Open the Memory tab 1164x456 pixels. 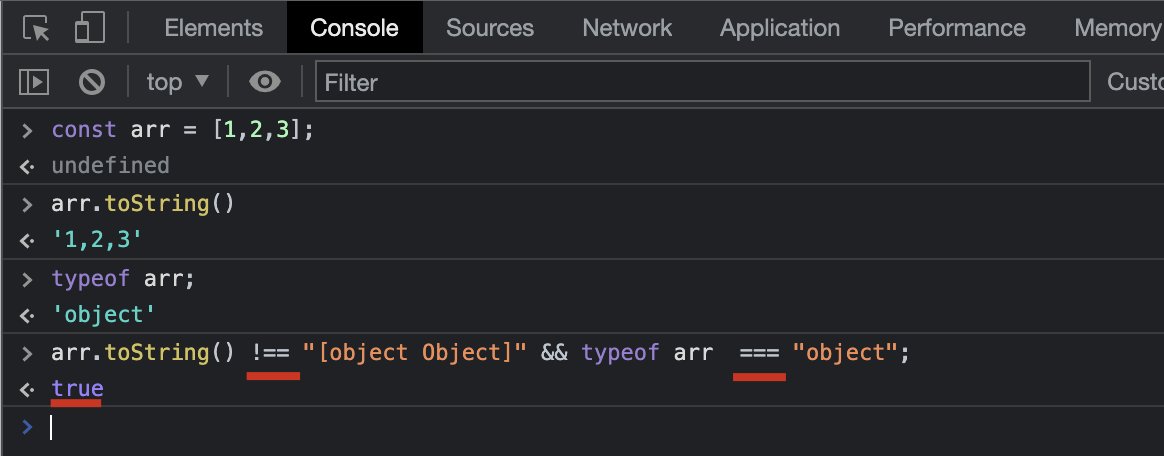tap(1116, 28)
